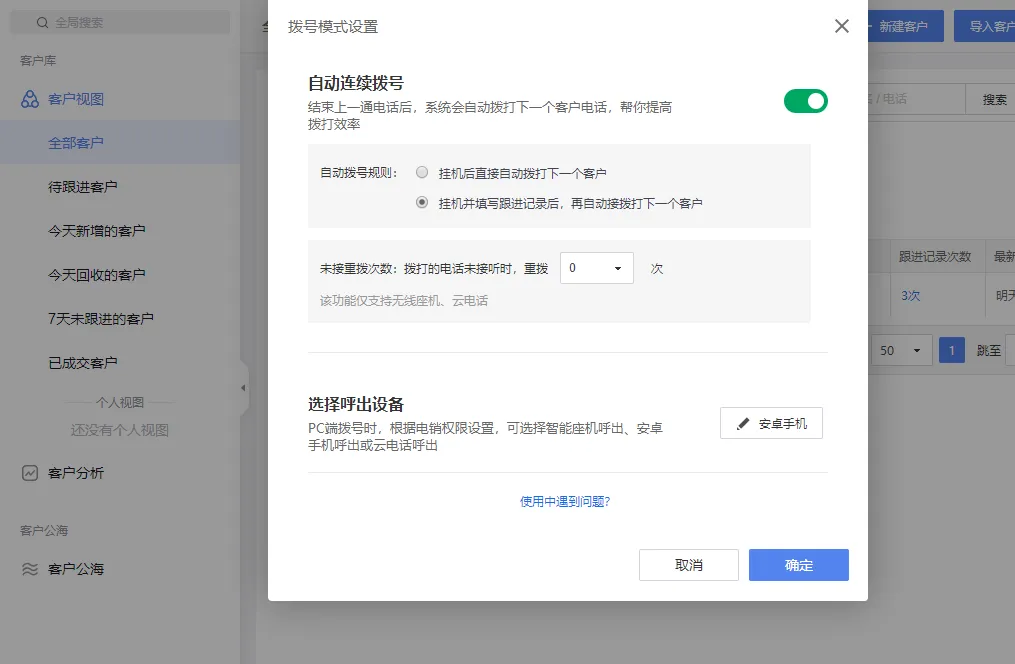Select 全部客户 in the sidebar
1015x664 pixels.
120,142
